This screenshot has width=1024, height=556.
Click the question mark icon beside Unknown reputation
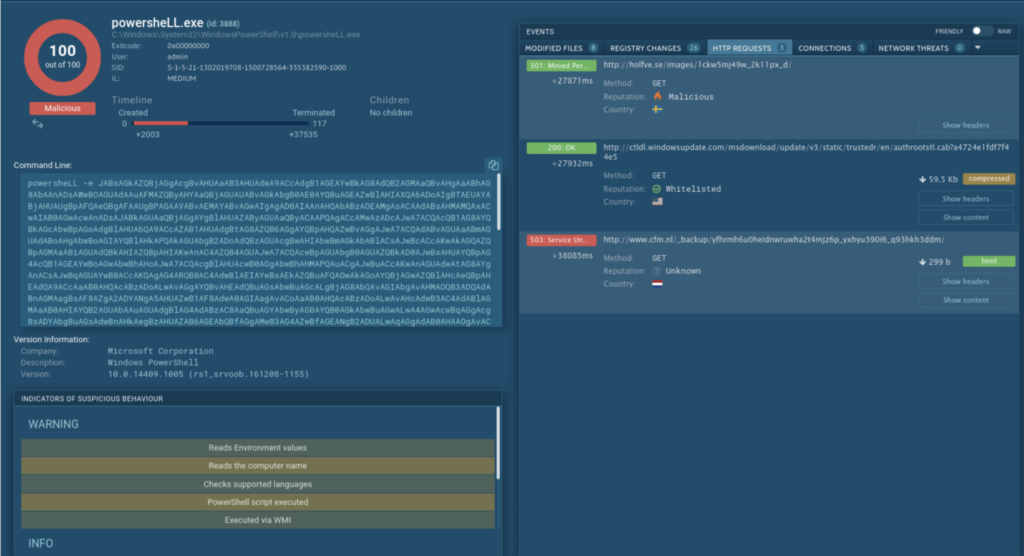[x=656, y=271]
